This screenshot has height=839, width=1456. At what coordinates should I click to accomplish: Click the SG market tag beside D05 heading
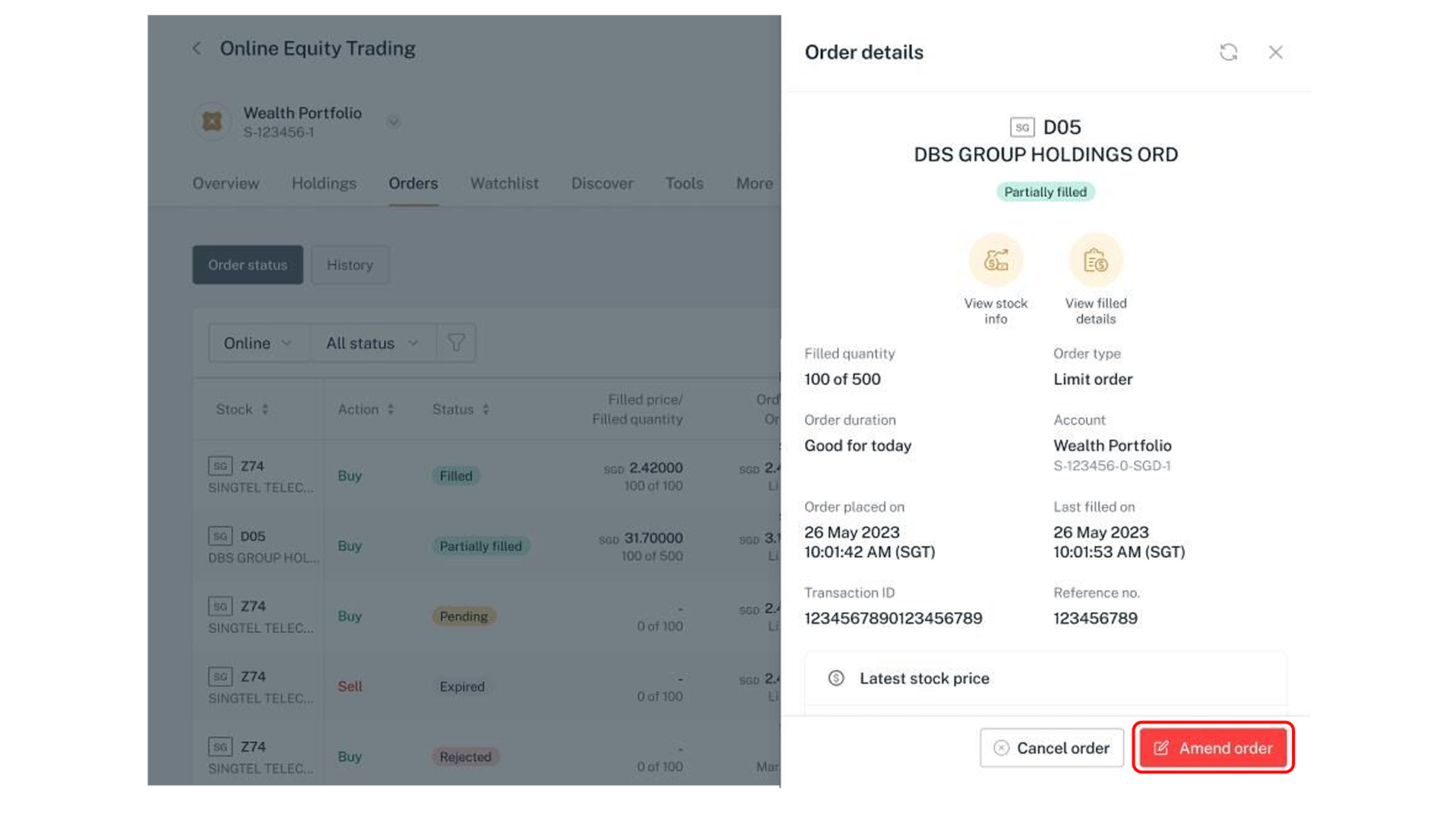pyautogui.click(x=1022, y=128)
